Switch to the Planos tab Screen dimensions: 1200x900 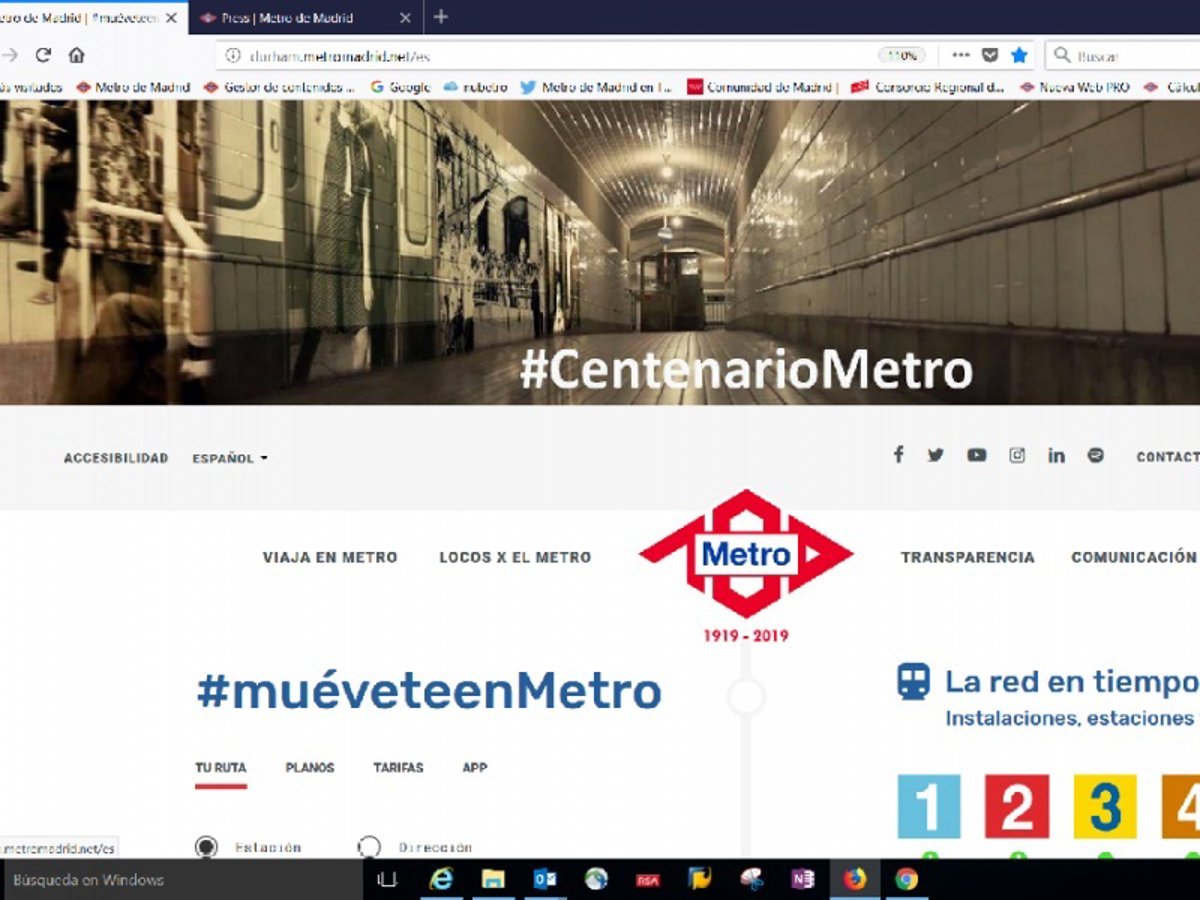pyautogui.click(x=310, y=768)
